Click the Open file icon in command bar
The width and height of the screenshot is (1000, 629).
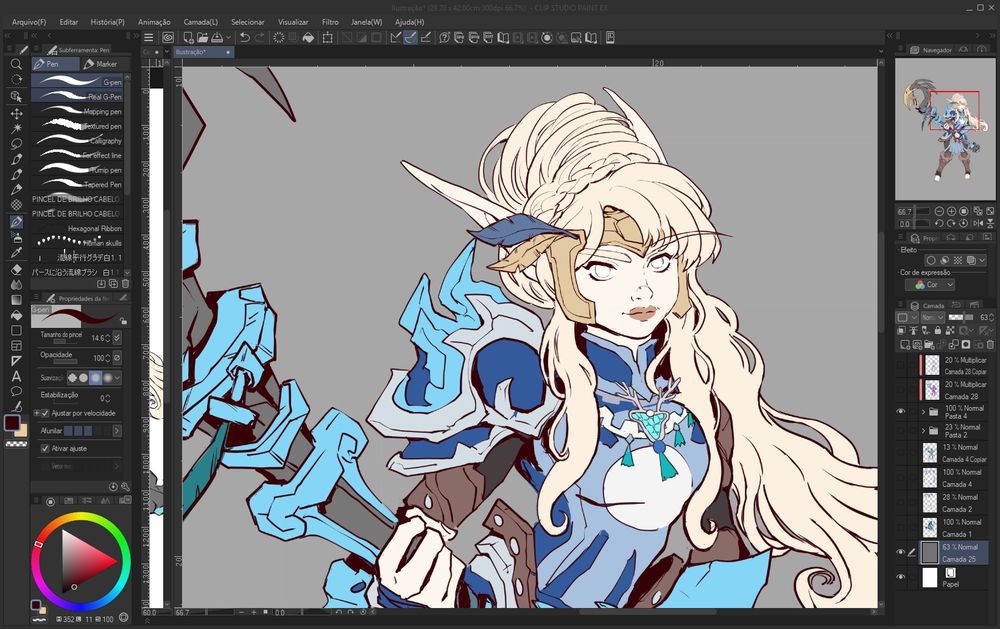202,38
